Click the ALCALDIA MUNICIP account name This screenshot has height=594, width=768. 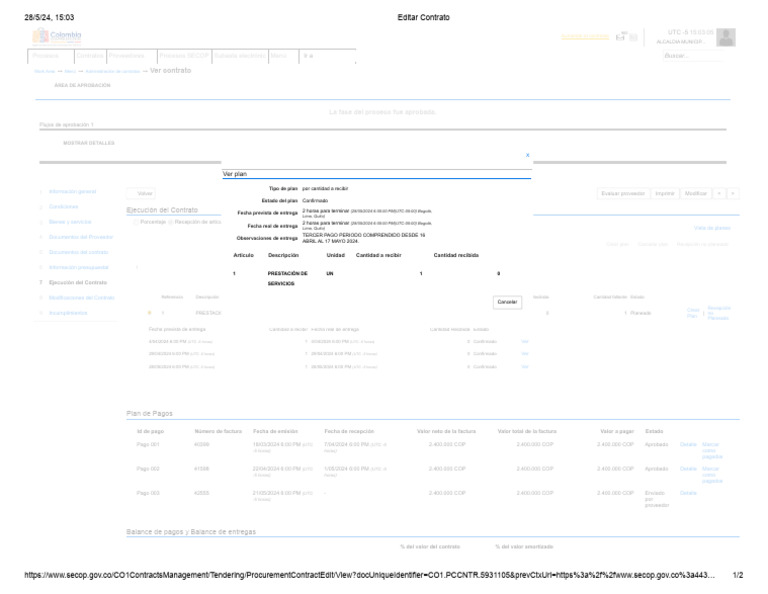tap(679, 42)
